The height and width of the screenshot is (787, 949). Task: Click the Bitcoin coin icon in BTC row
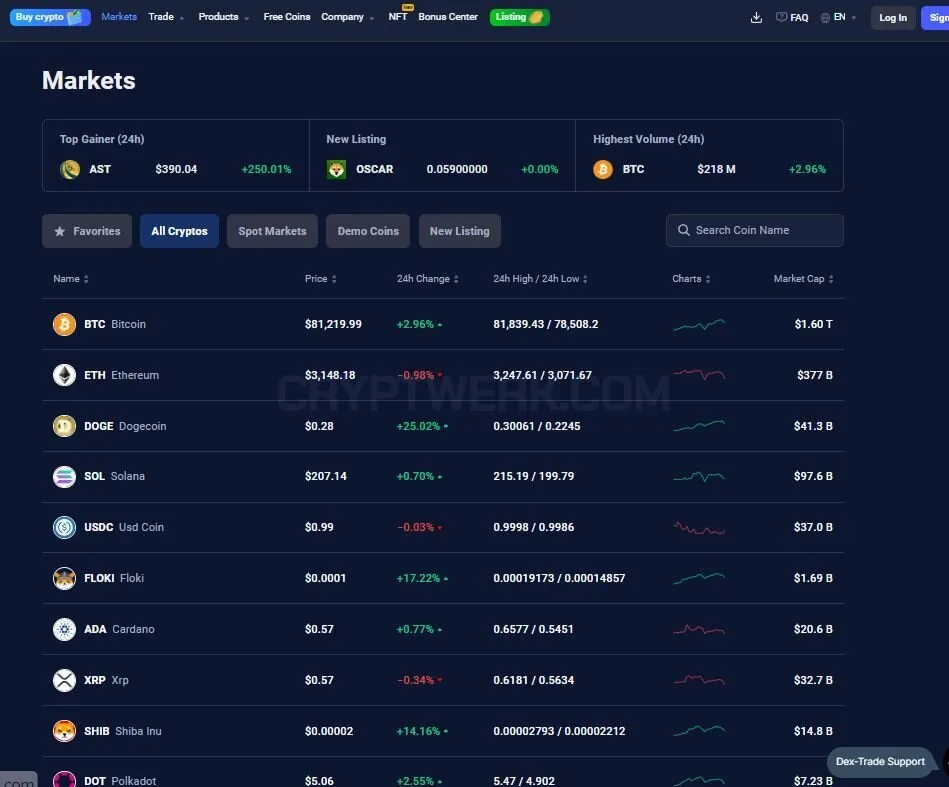pyautogui.click(x=64, y=324)
